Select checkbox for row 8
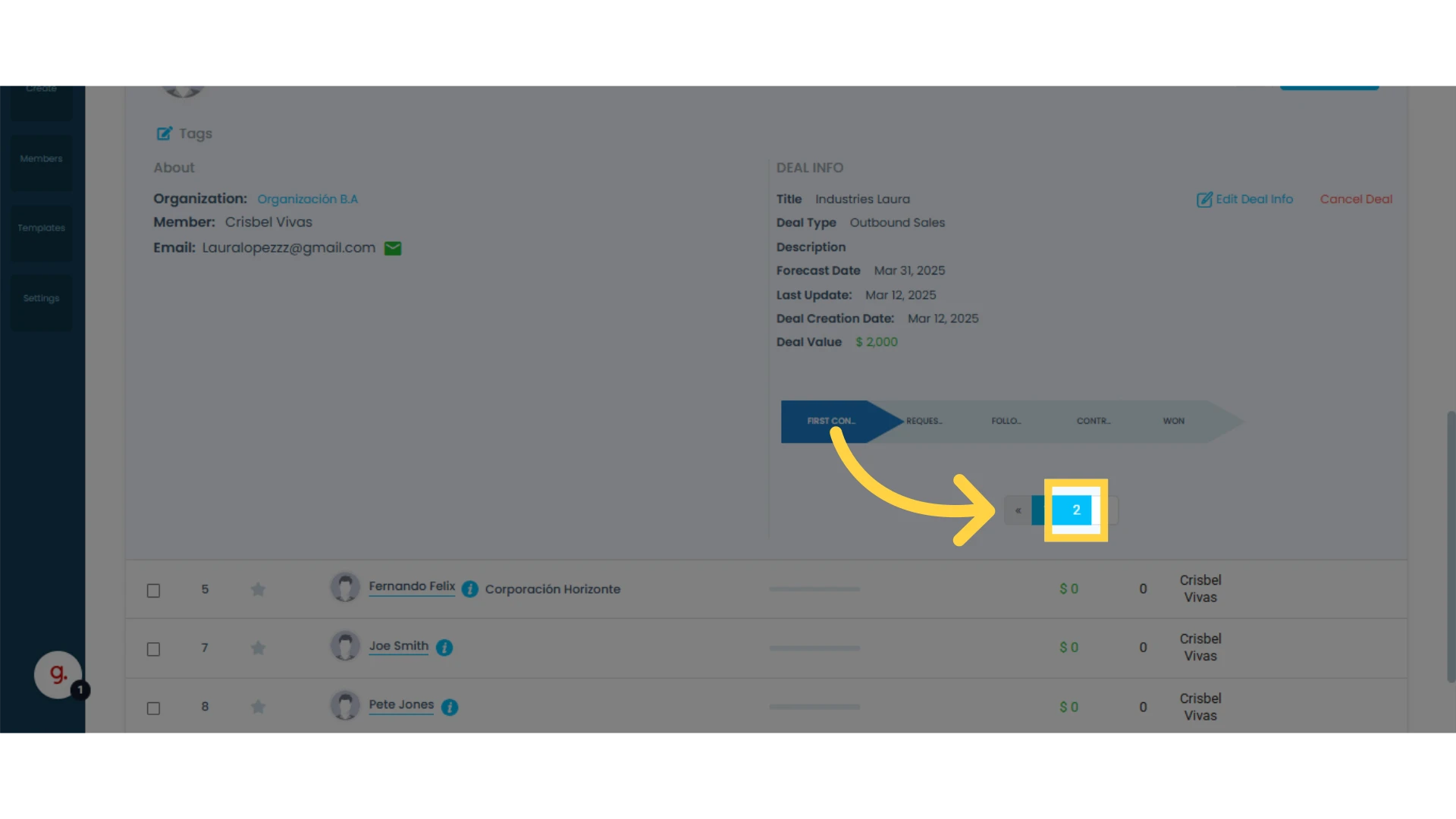 click(x=153, y=708)
